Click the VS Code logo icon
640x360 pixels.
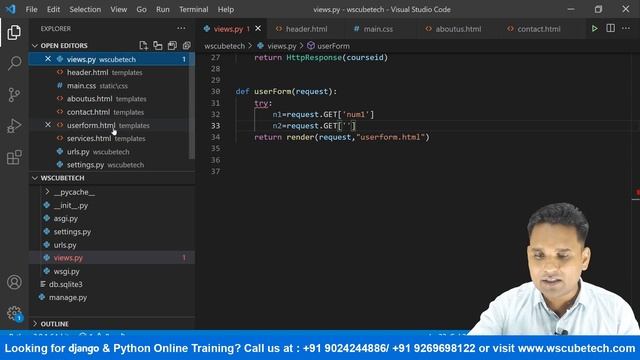(x=11, y=9)
